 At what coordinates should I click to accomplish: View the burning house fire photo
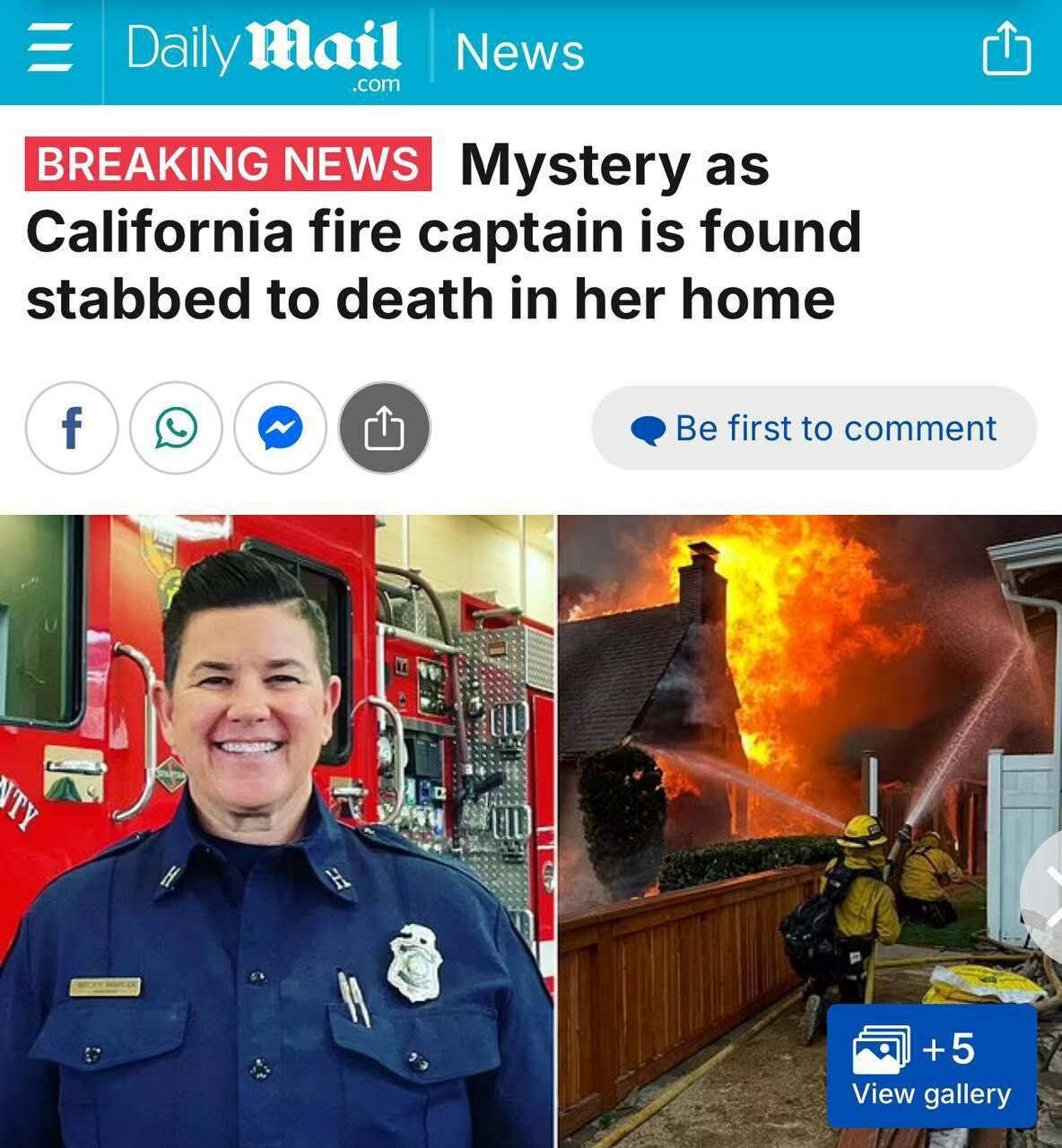811,831
